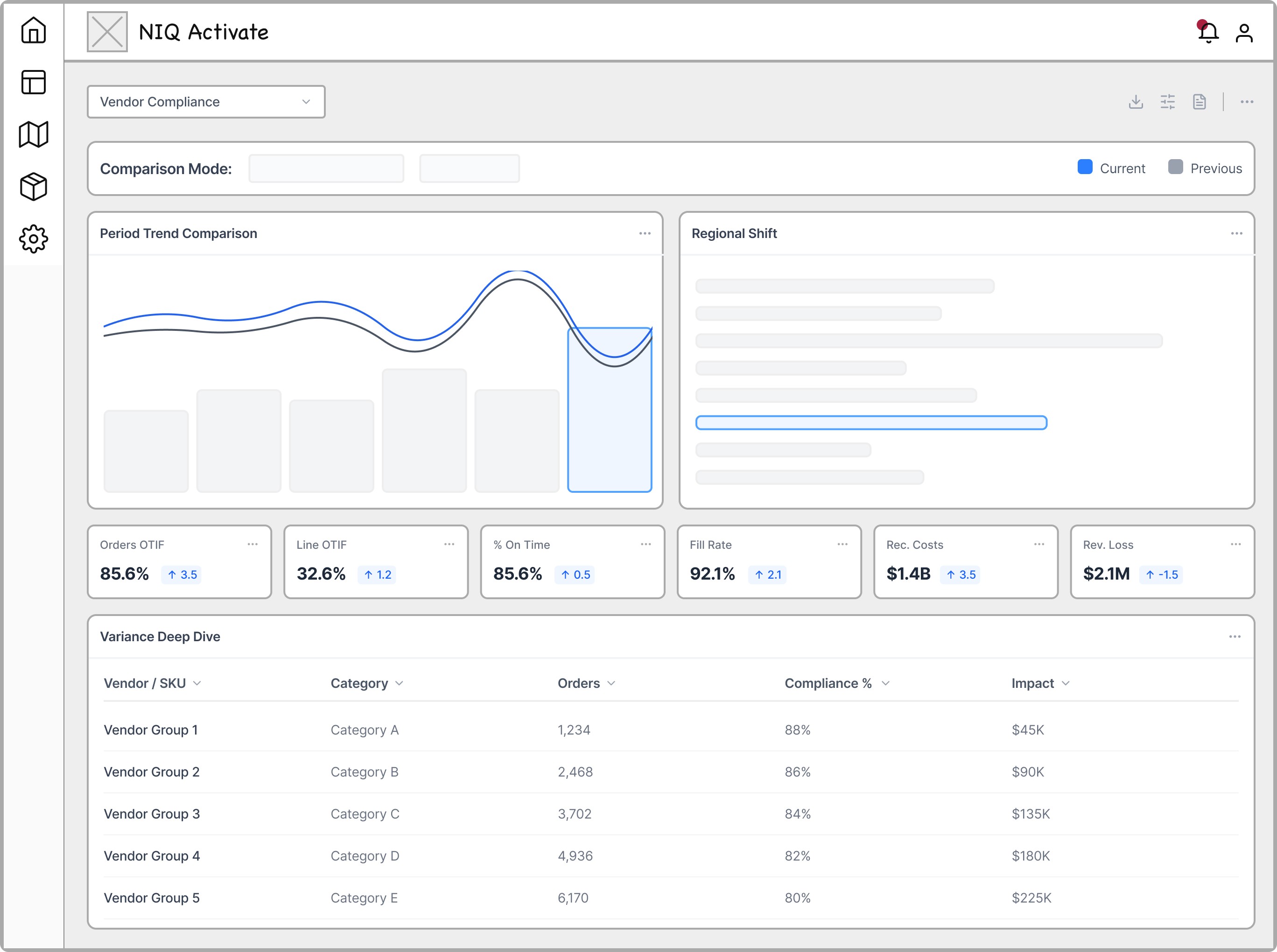Click the package box sidebar icon
Screen dimensions: 1277x952
(x=34, y=187)
